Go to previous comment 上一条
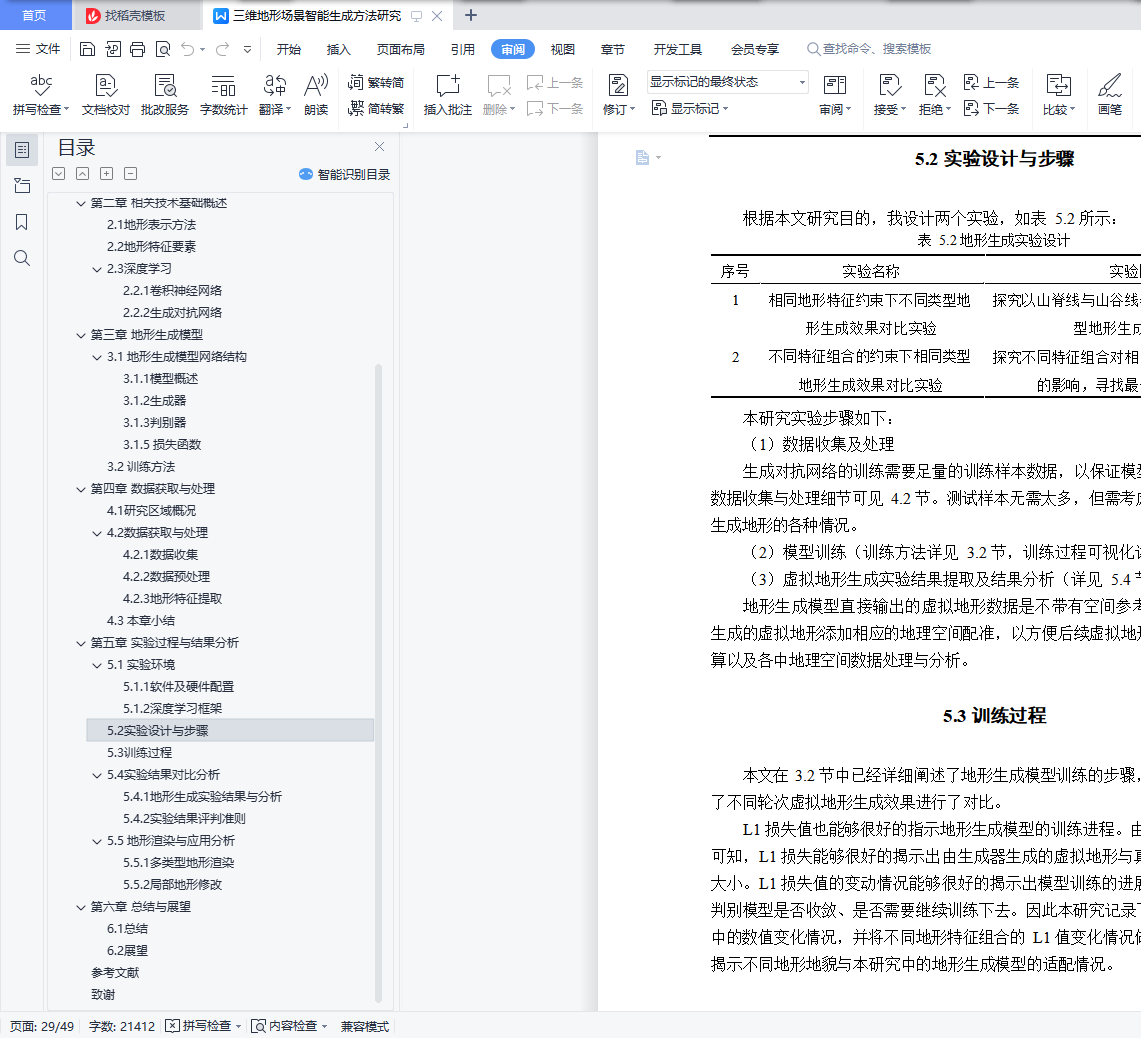 coord(554,82)
